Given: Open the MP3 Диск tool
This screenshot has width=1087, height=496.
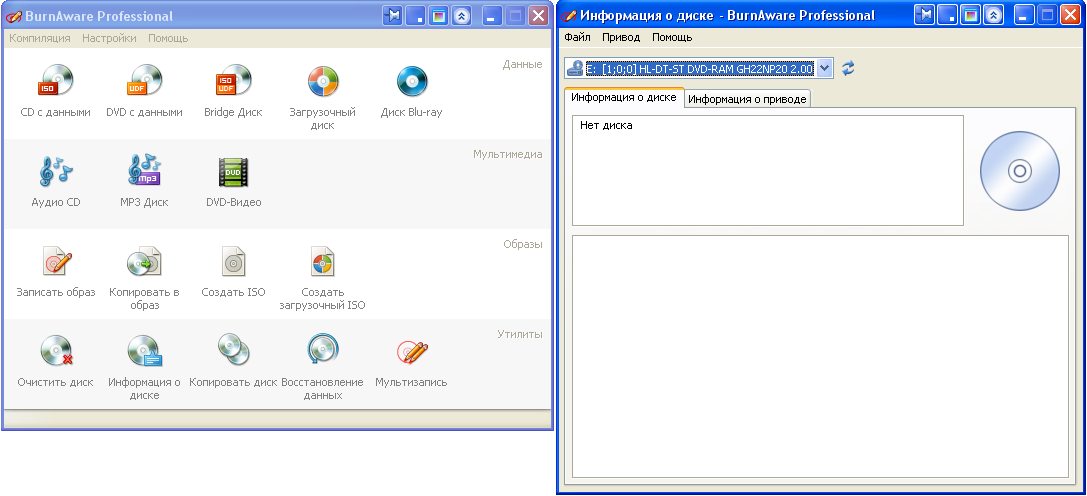Looking at the screenshot, I should [x=144, y=171].
